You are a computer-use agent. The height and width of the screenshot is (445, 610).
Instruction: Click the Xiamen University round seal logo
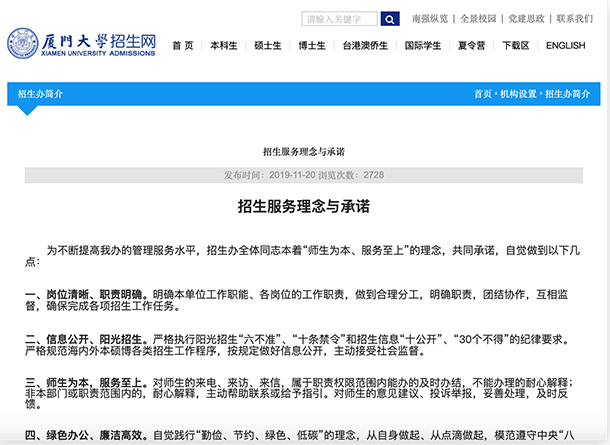click(x=23, y=43)
